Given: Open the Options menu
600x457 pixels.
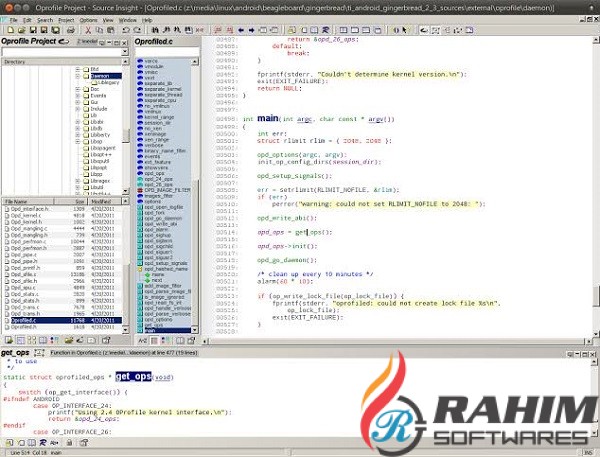Looking at the screenshot, I should pos(88,20).
